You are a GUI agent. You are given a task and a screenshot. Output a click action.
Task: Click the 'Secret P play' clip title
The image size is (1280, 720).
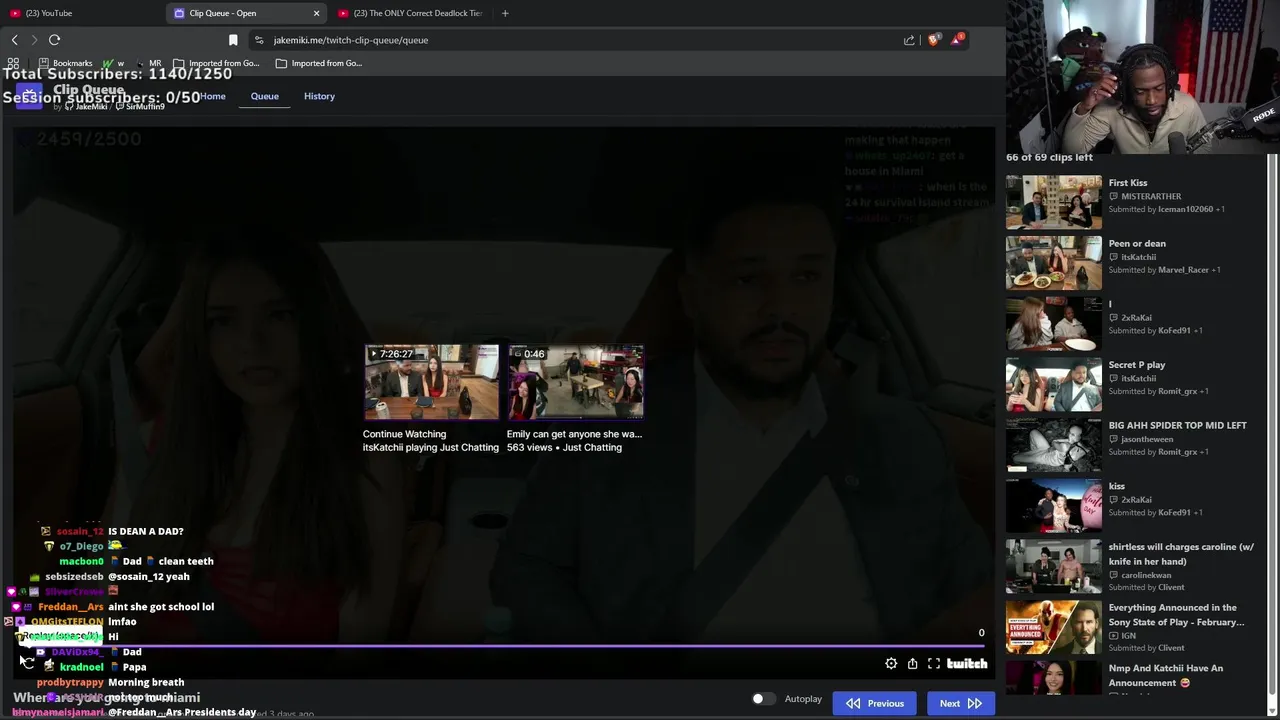(x=1137, y=365)
